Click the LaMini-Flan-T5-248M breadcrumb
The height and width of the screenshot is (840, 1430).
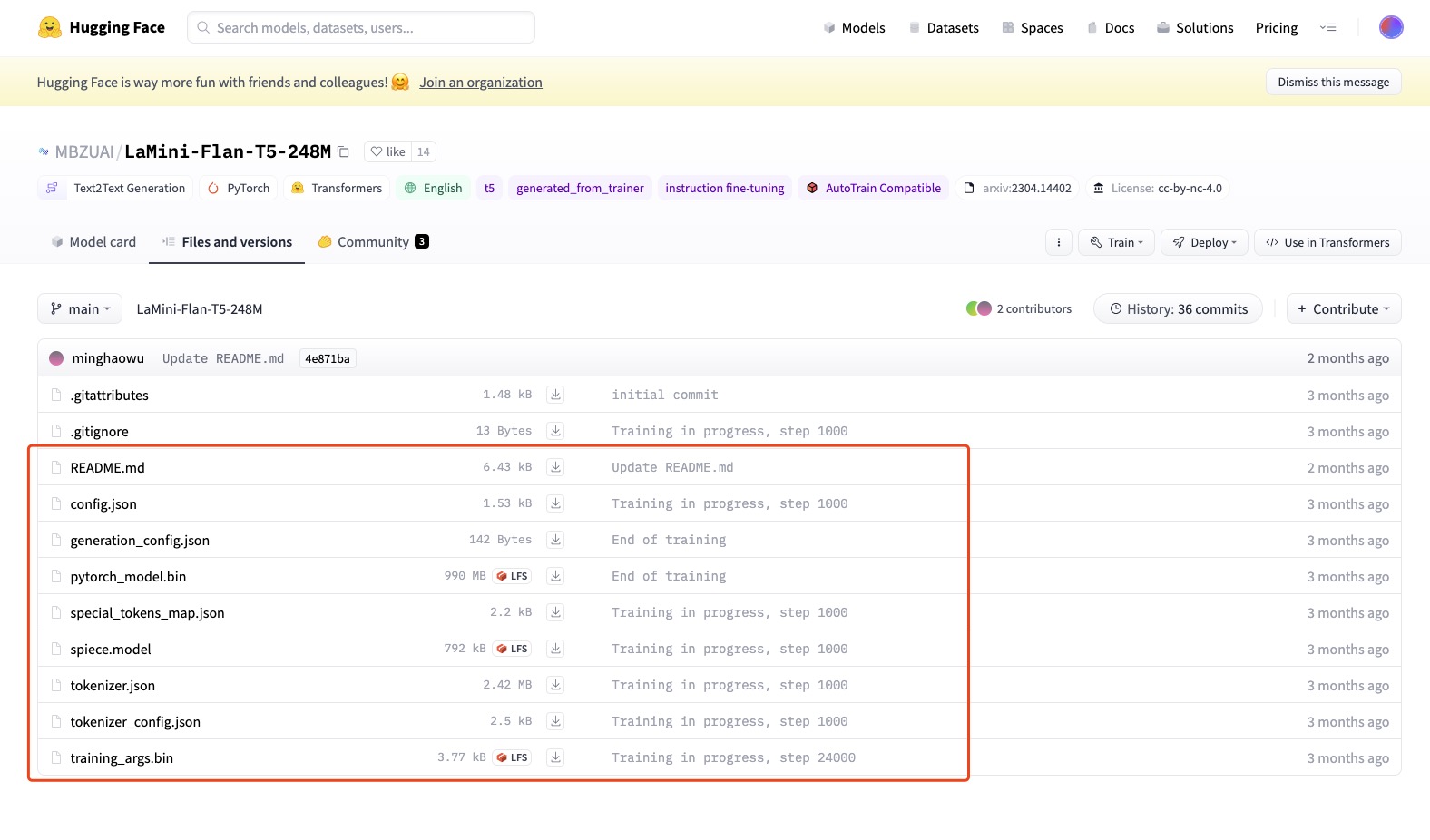pos(200,309)
